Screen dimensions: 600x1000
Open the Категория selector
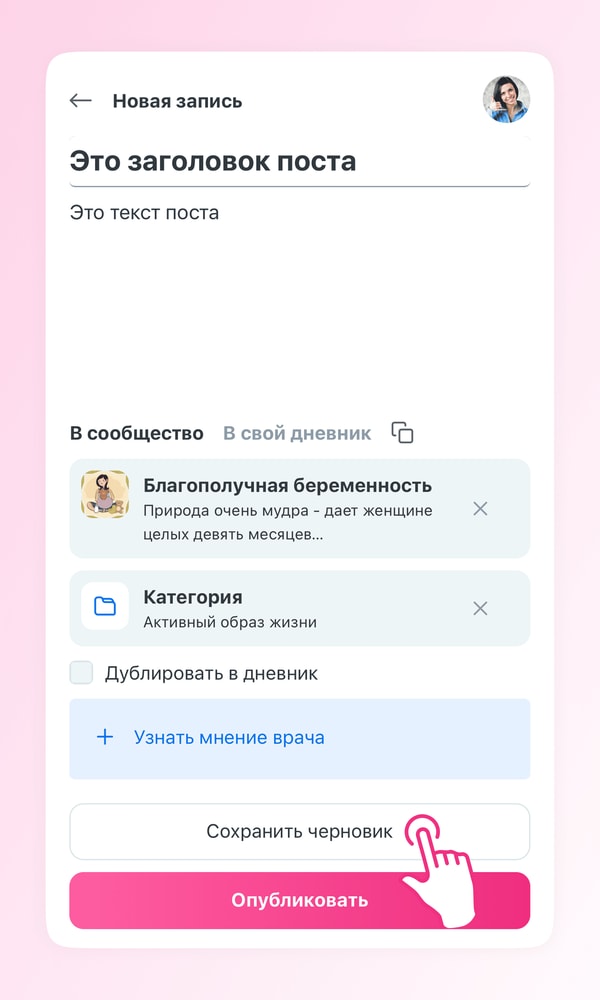(x=193, y=597)
